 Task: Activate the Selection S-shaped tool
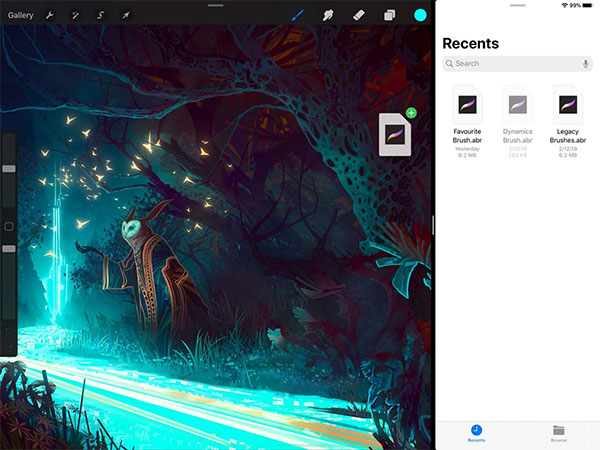(100, 16)
